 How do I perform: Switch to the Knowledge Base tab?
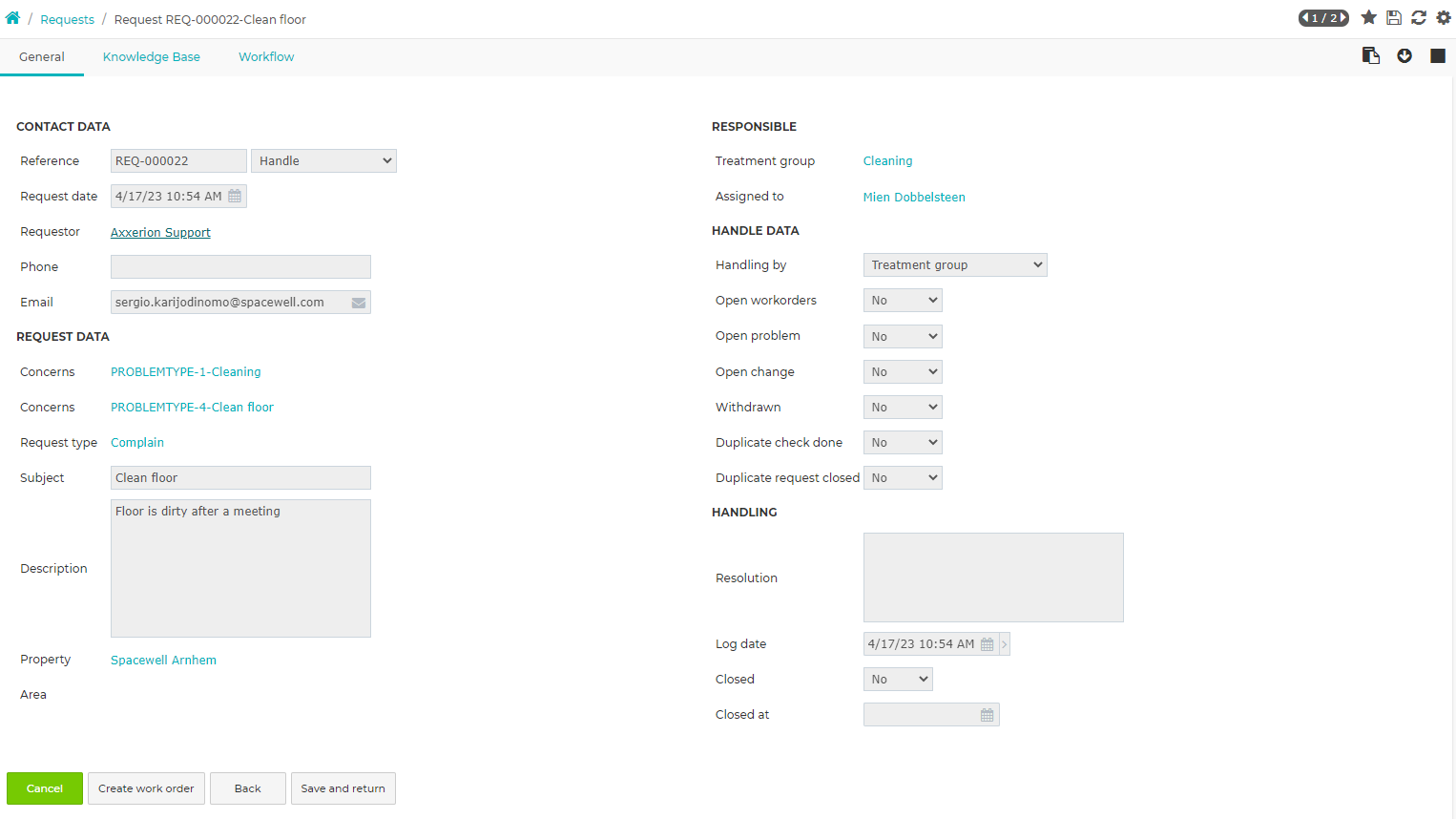(152, 56)
